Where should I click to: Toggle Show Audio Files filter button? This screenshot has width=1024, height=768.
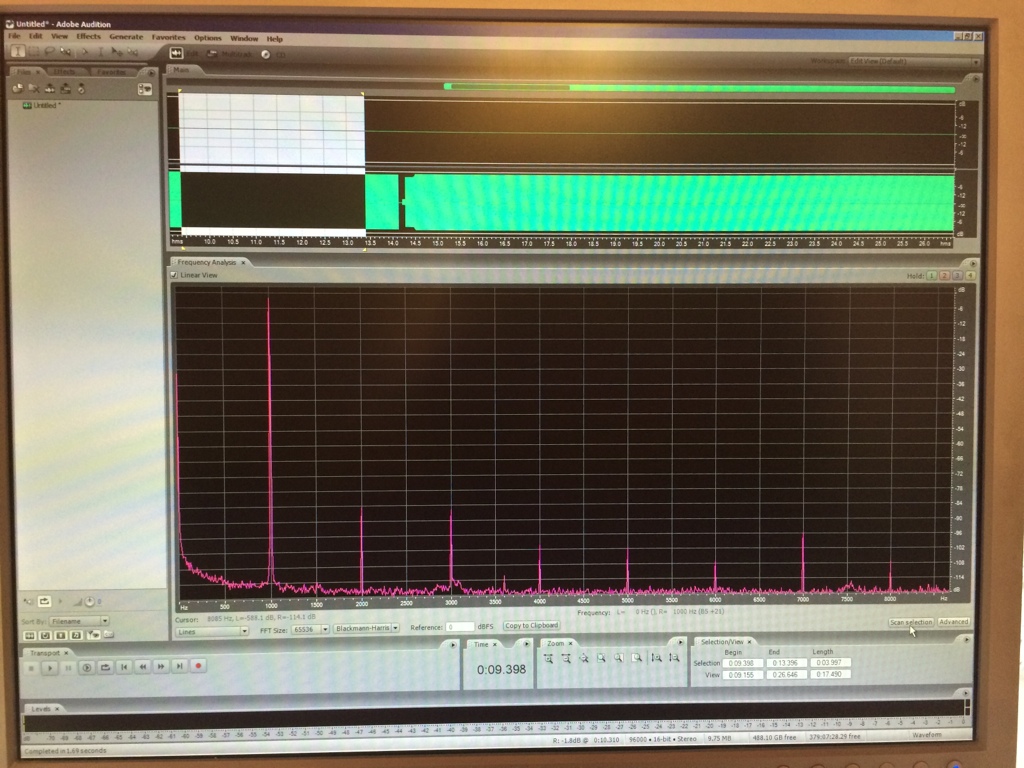pyautogui.click(x=29, y=635)
